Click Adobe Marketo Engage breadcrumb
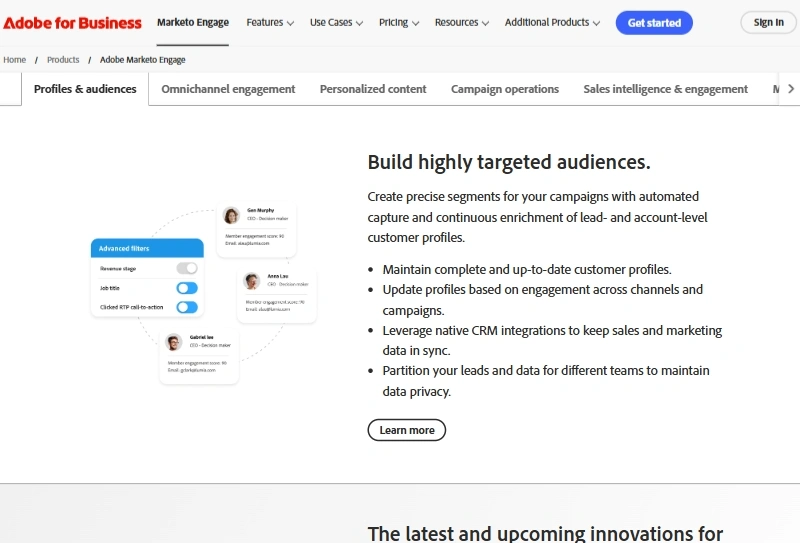Screen dimensions: 800x543 (142, 60)
